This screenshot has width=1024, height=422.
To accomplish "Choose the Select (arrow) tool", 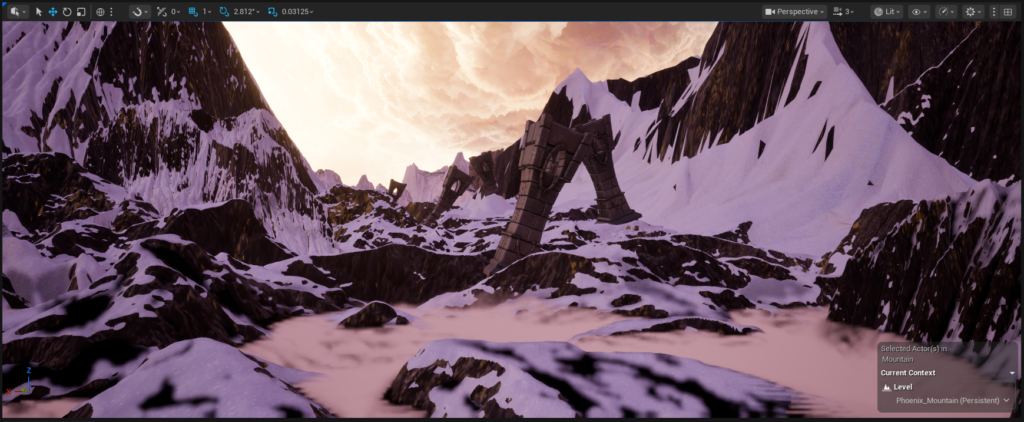I will pyautogui.click(x=39, y=11).
